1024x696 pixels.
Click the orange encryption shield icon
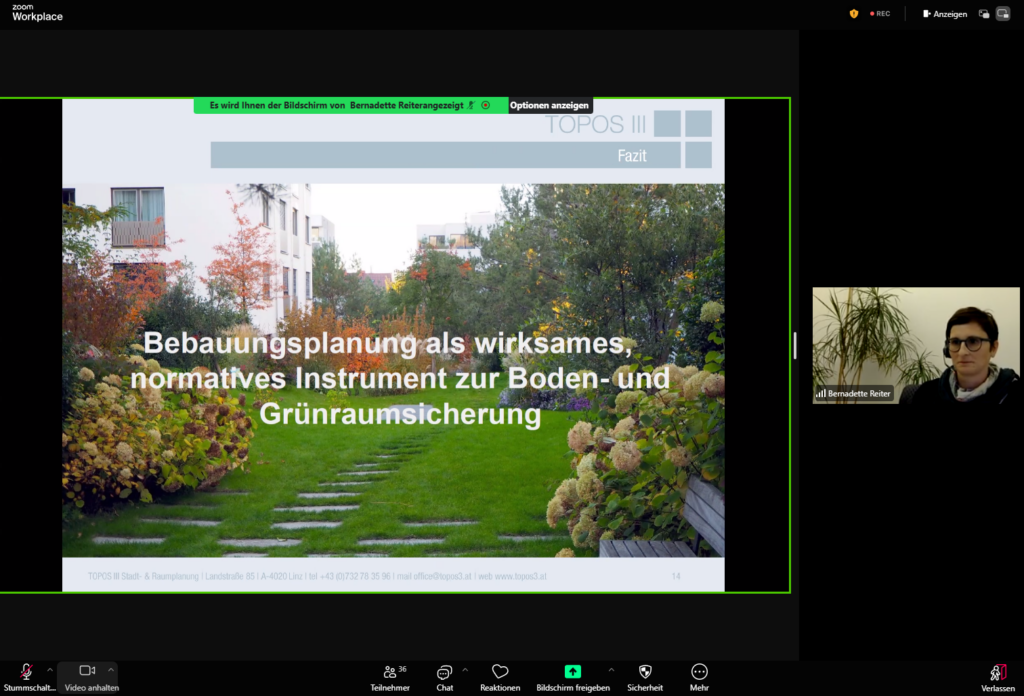pyautogui.click(x=853, y=14)
